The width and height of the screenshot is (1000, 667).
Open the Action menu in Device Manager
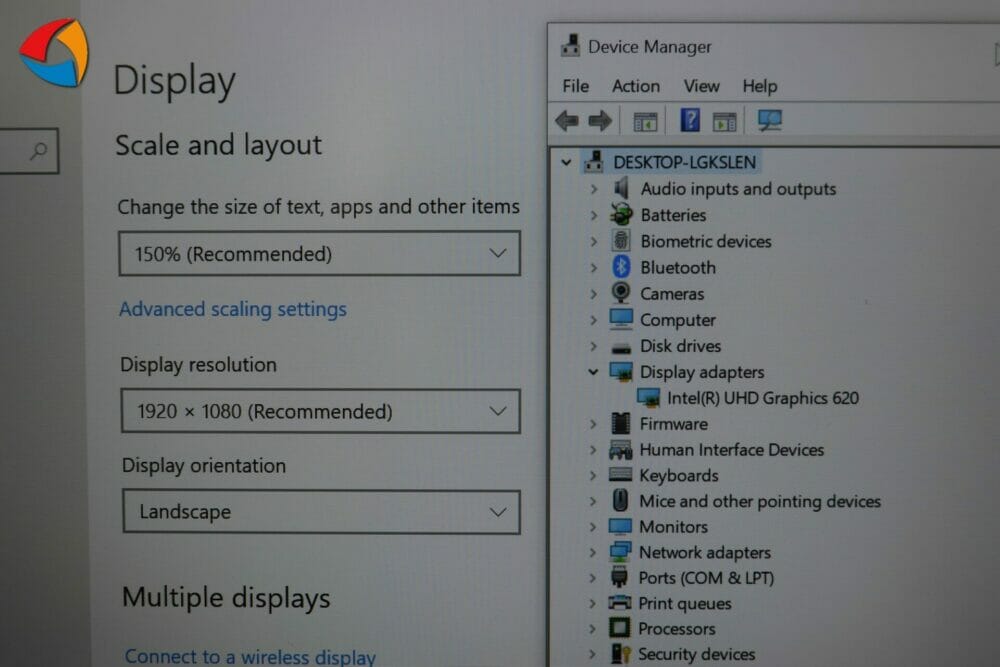click(636, 85)
